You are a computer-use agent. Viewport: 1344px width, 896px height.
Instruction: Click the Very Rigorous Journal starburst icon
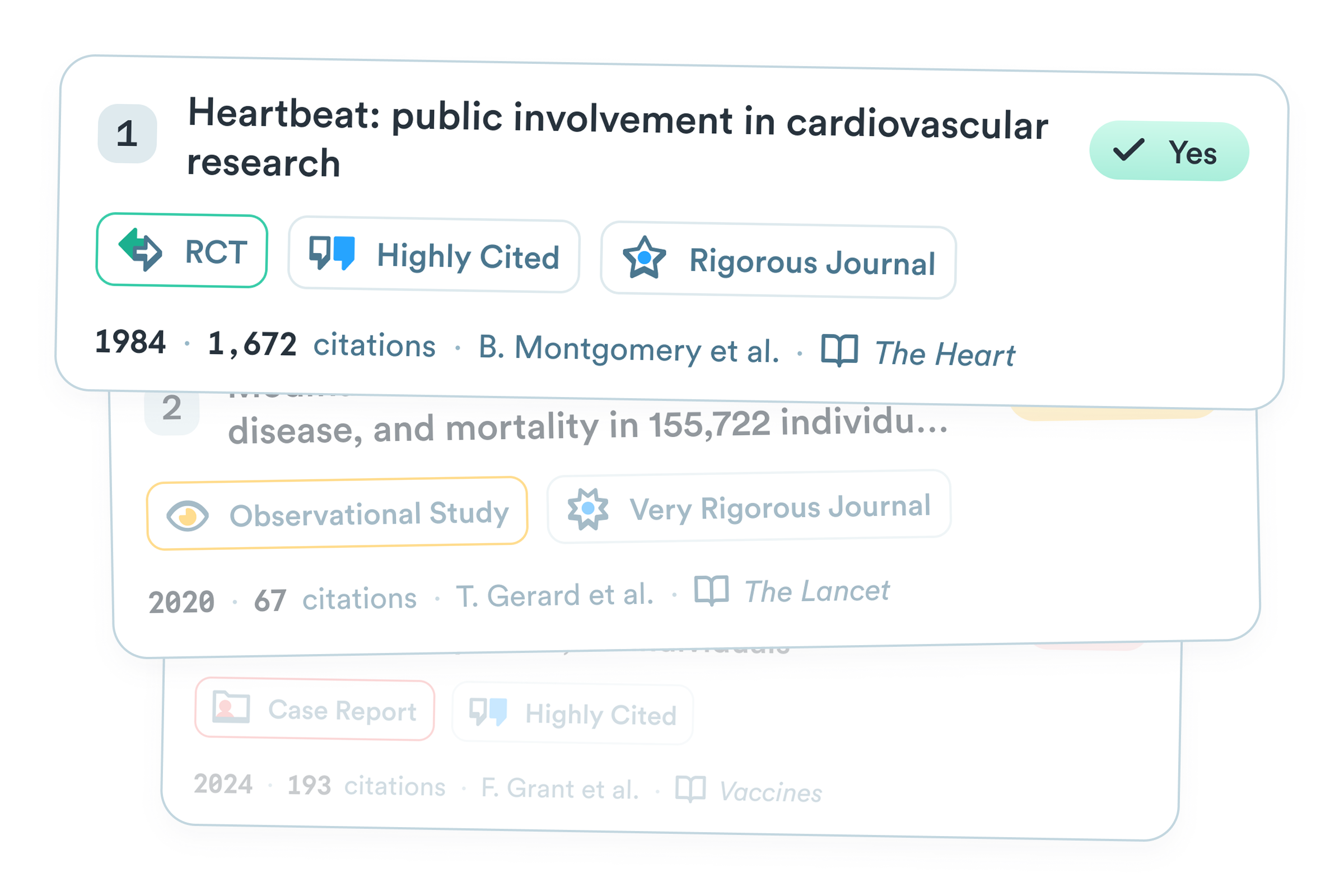click(x=588, y=508)
